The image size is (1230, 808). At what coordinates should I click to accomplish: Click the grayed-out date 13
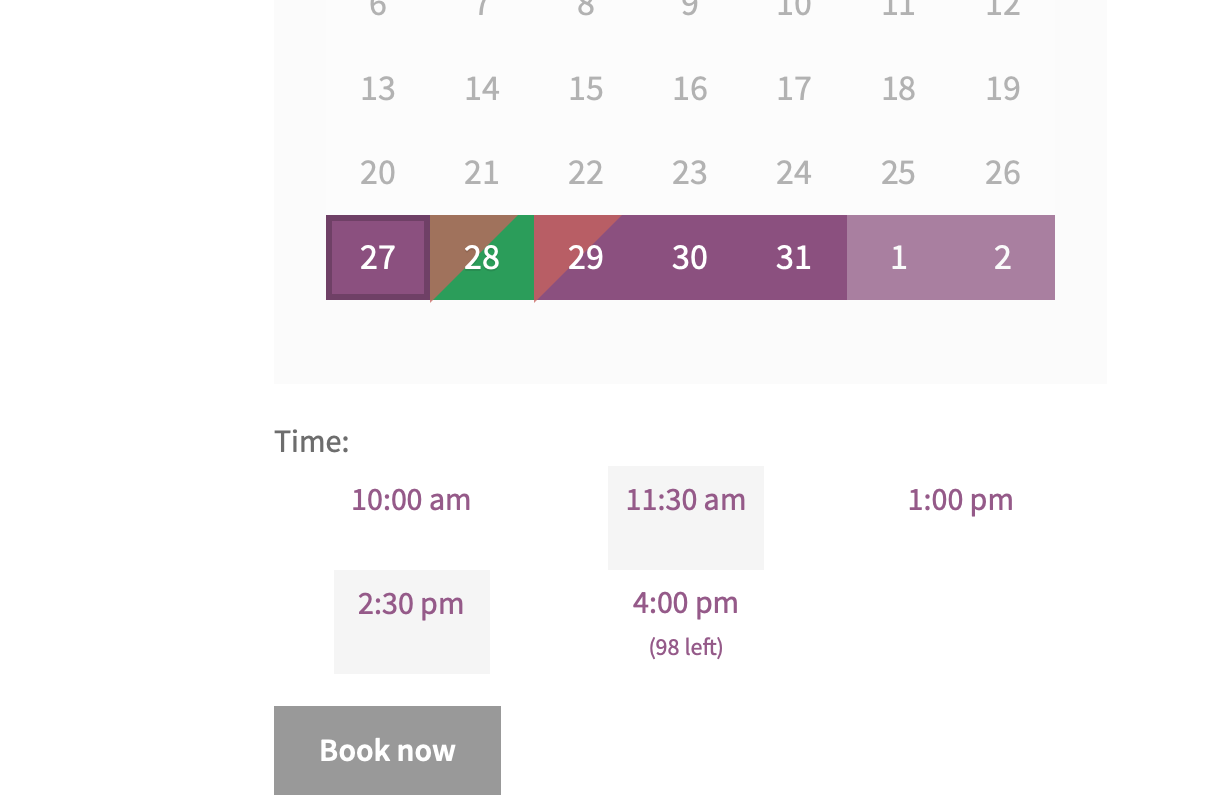(x=378, y=88)
